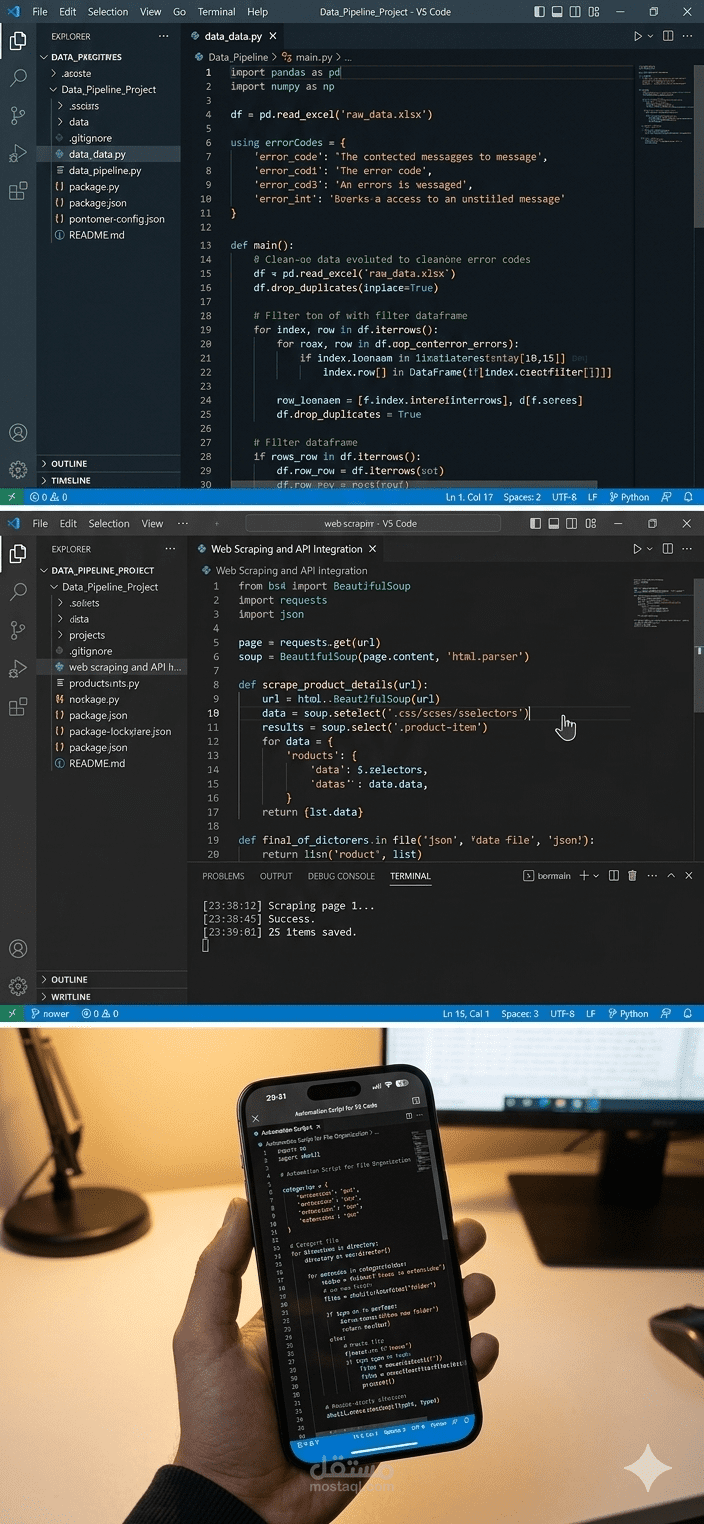
Task: Open Go menu in Data_Pipeline_Project window
Action: (179, 12)
